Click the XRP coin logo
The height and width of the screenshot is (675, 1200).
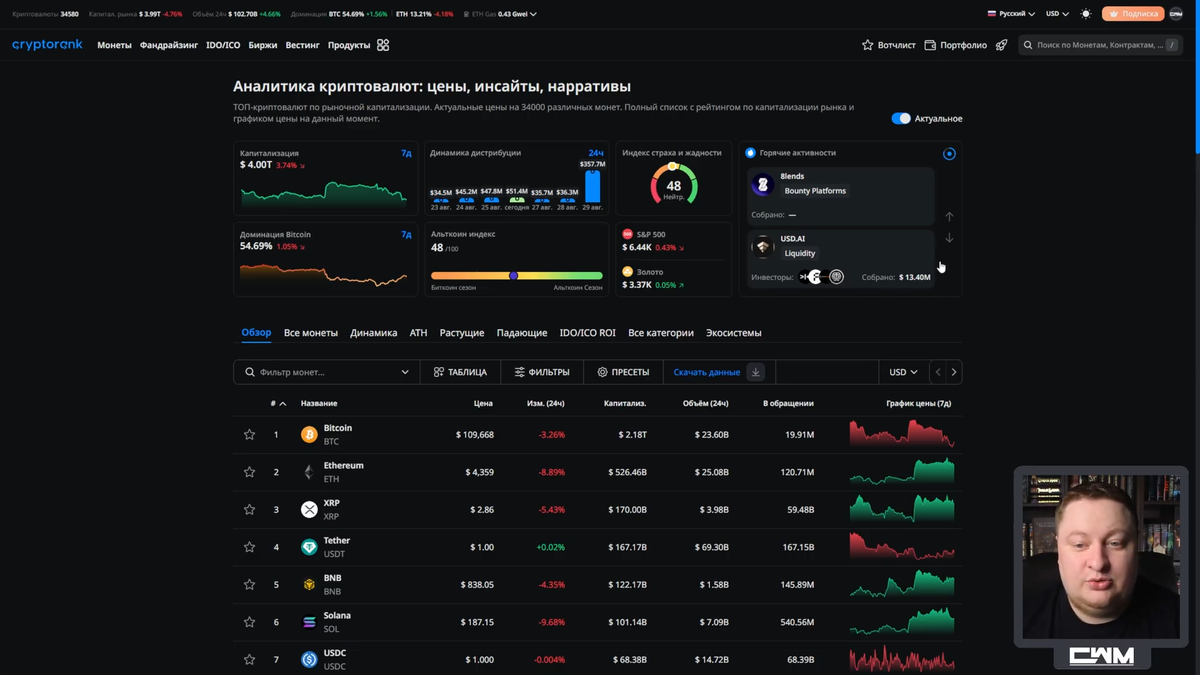pyautogui.click(x=309, y=510)
